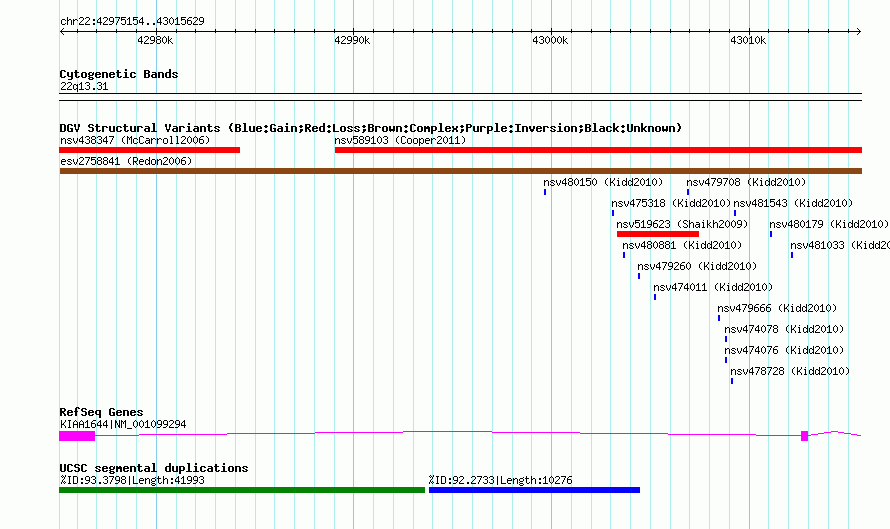
Task: Click the nsv474078 (Kidd2010) label
Action: 784,329
